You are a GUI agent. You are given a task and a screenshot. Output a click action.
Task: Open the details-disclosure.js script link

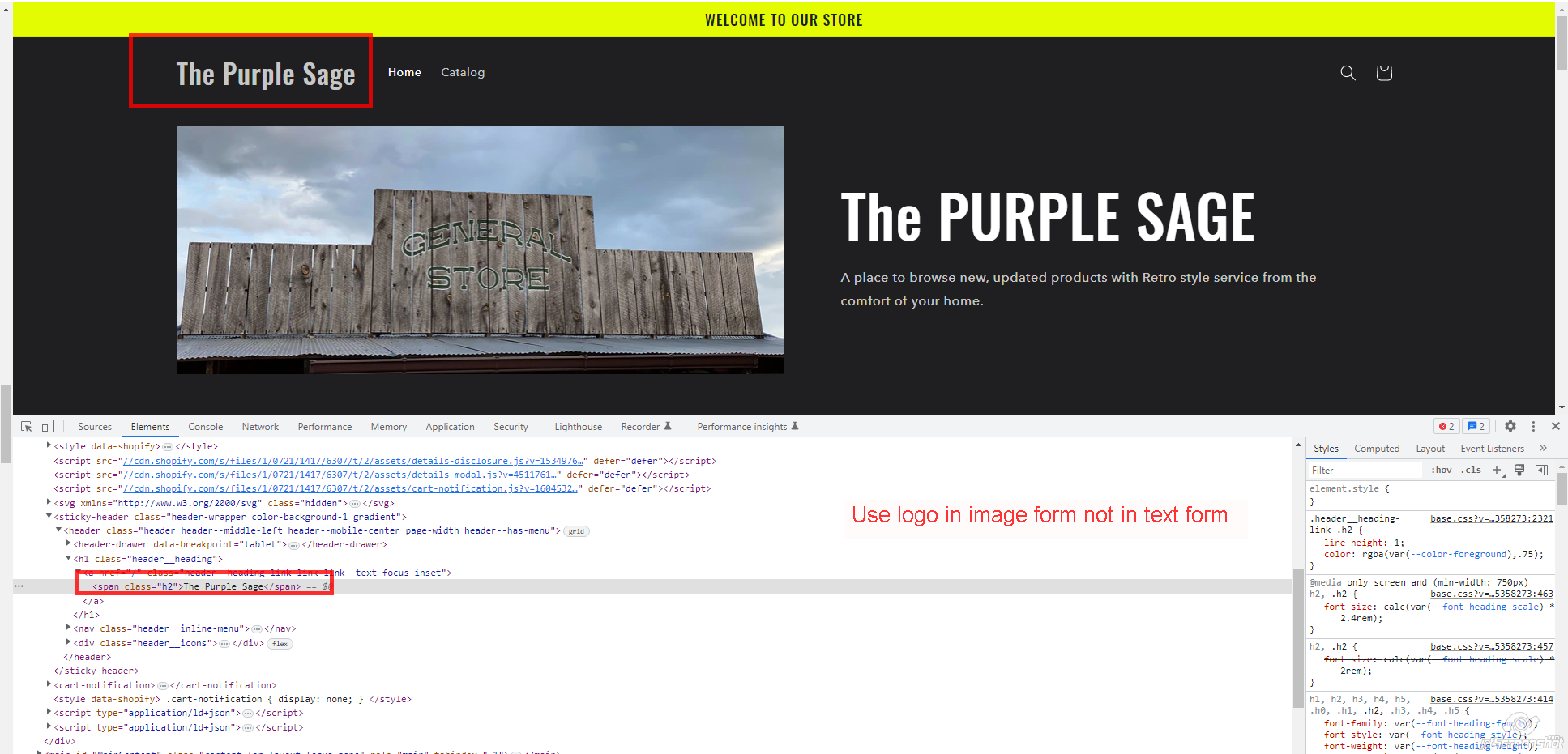click(353, 461)
